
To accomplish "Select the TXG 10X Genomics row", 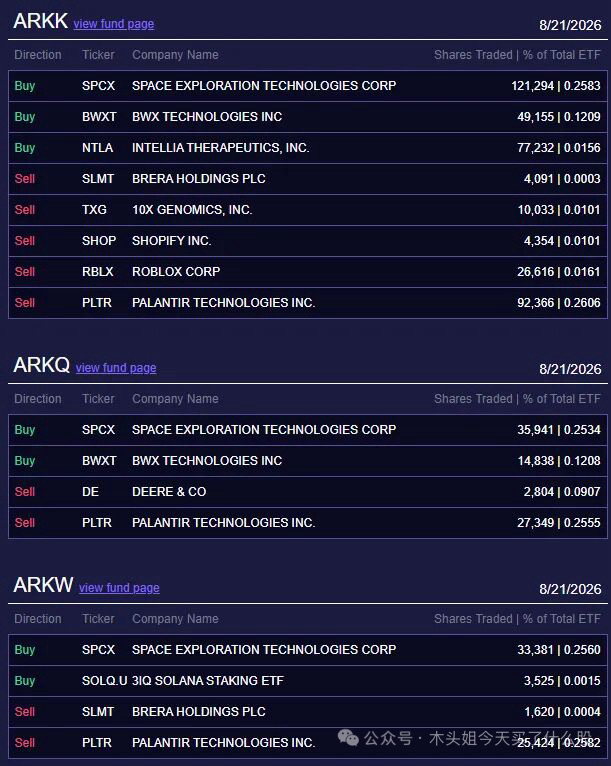I will tap(308, 210).
